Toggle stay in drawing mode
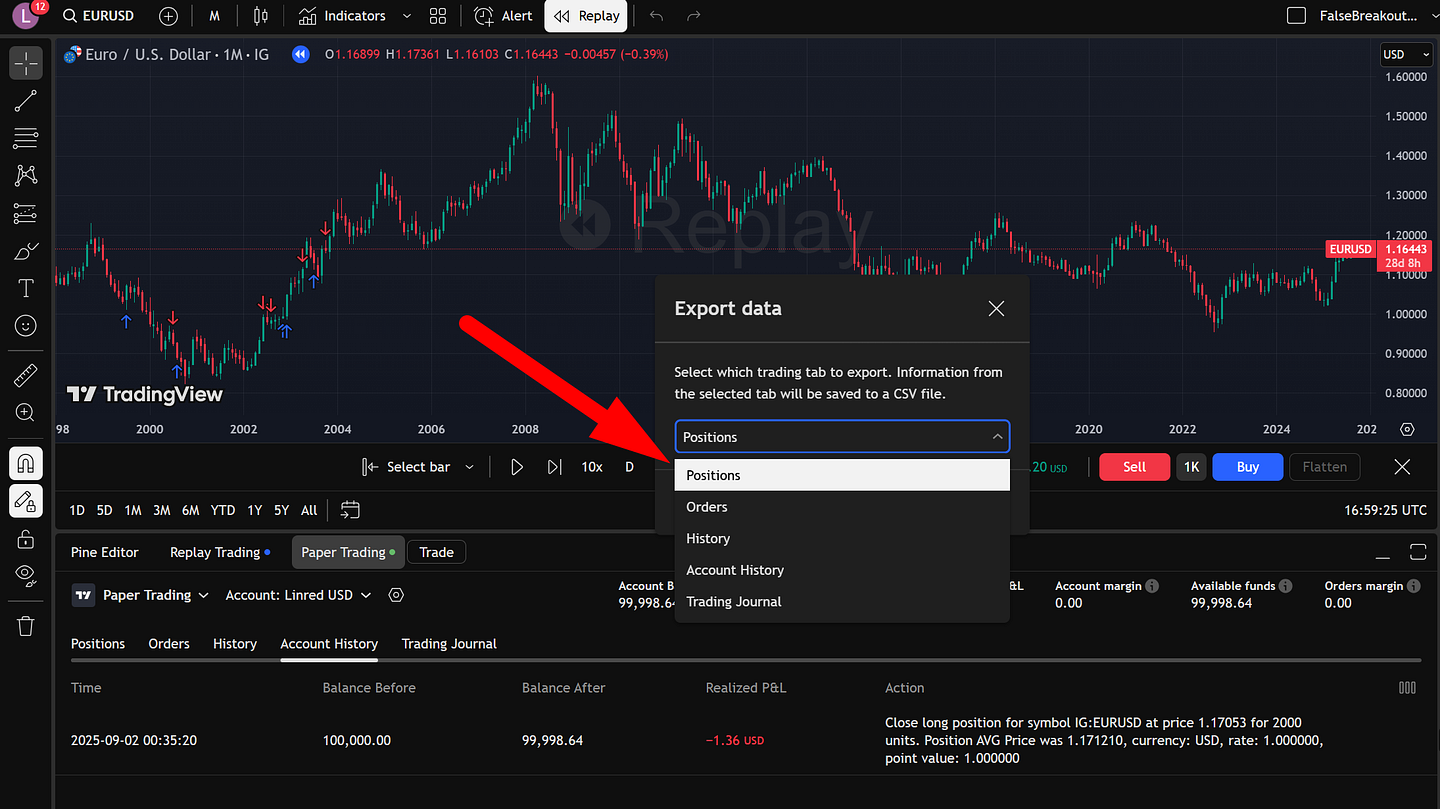1440x809 pixels. coord(26,501)
